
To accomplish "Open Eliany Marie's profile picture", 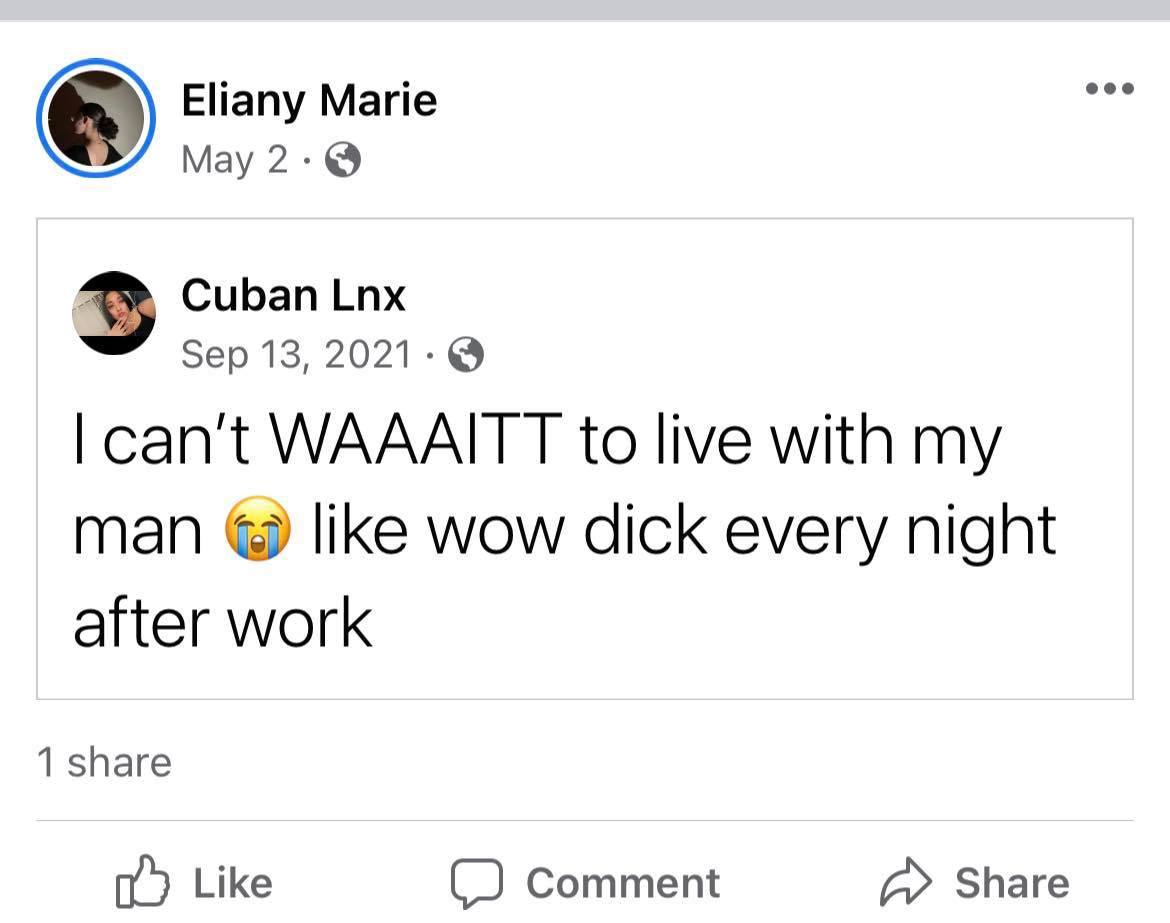I will (96, 118).
